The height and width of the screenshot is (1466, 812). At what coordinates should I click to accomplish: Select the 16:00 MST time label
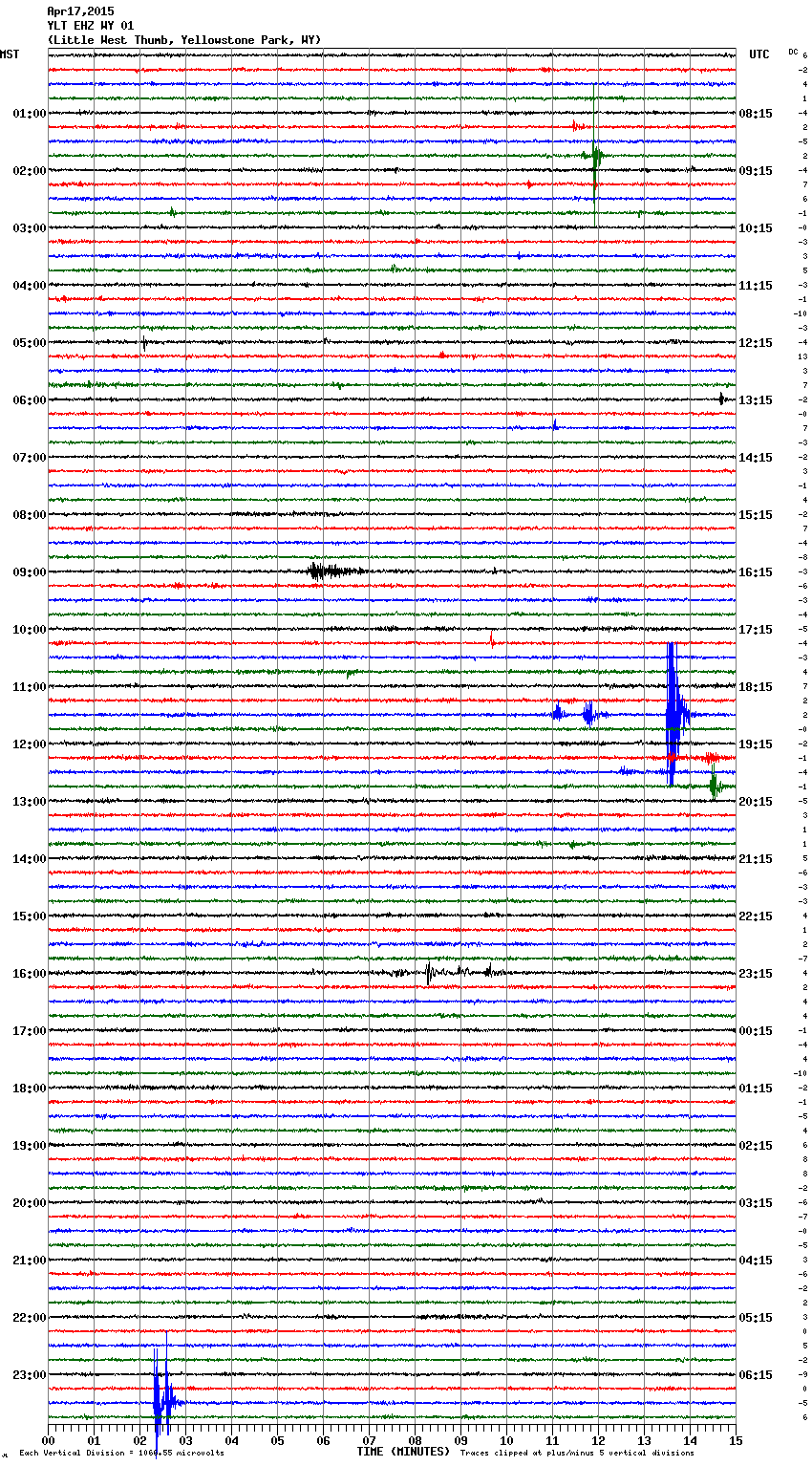pos(30,974)
